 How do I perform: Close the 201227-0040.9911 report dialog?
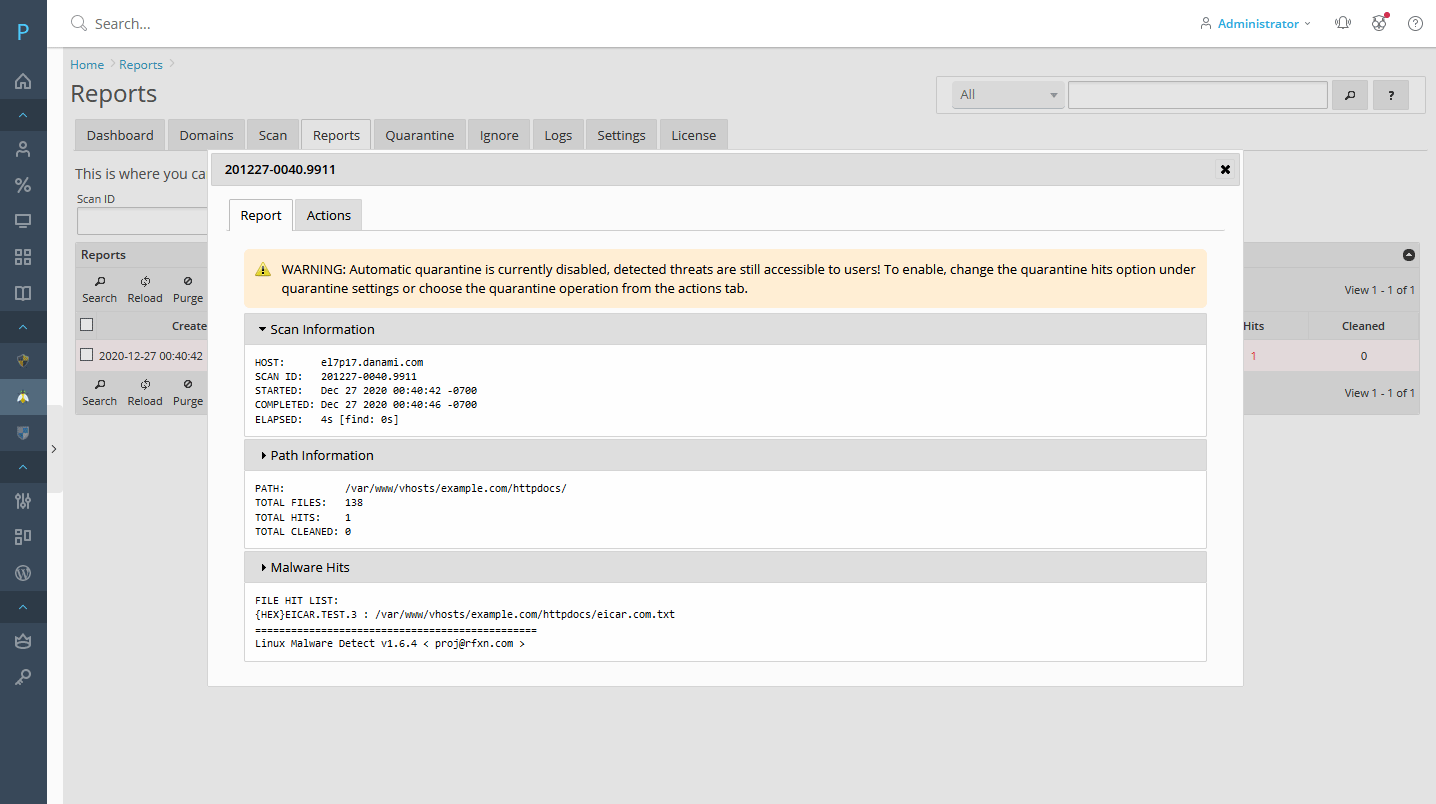coord(1224,170)
